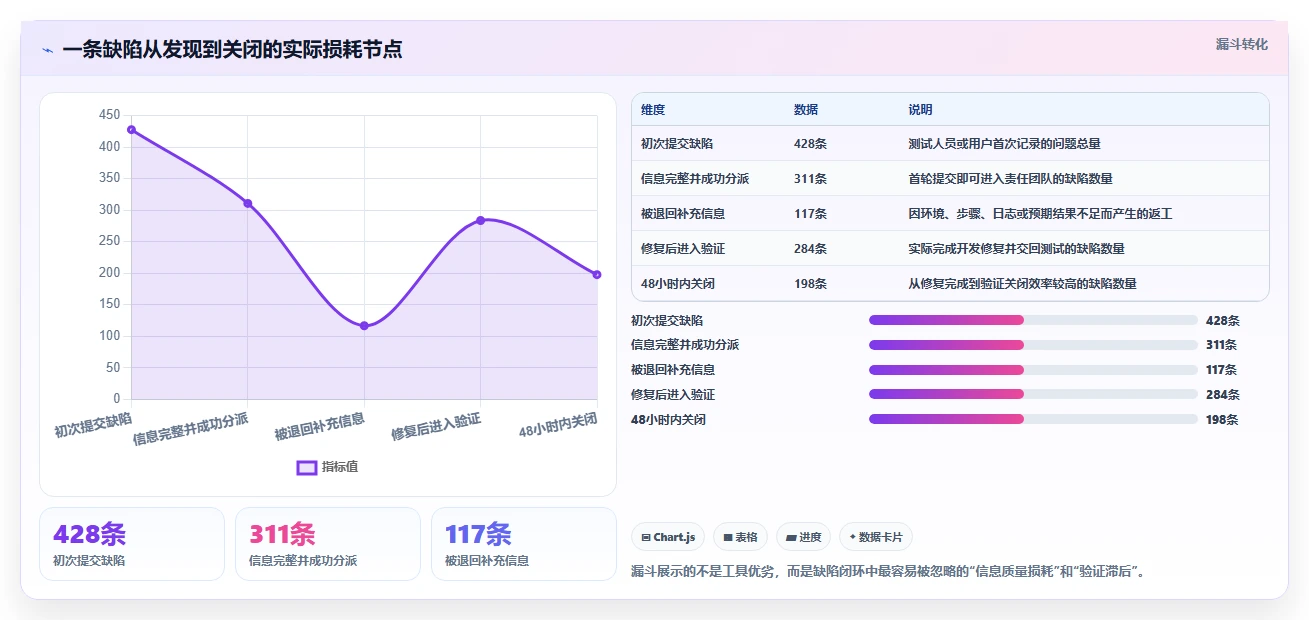Click the 维度 table column header
The width and height of the screenshot is (1309, 620).
tap(653, 110)
